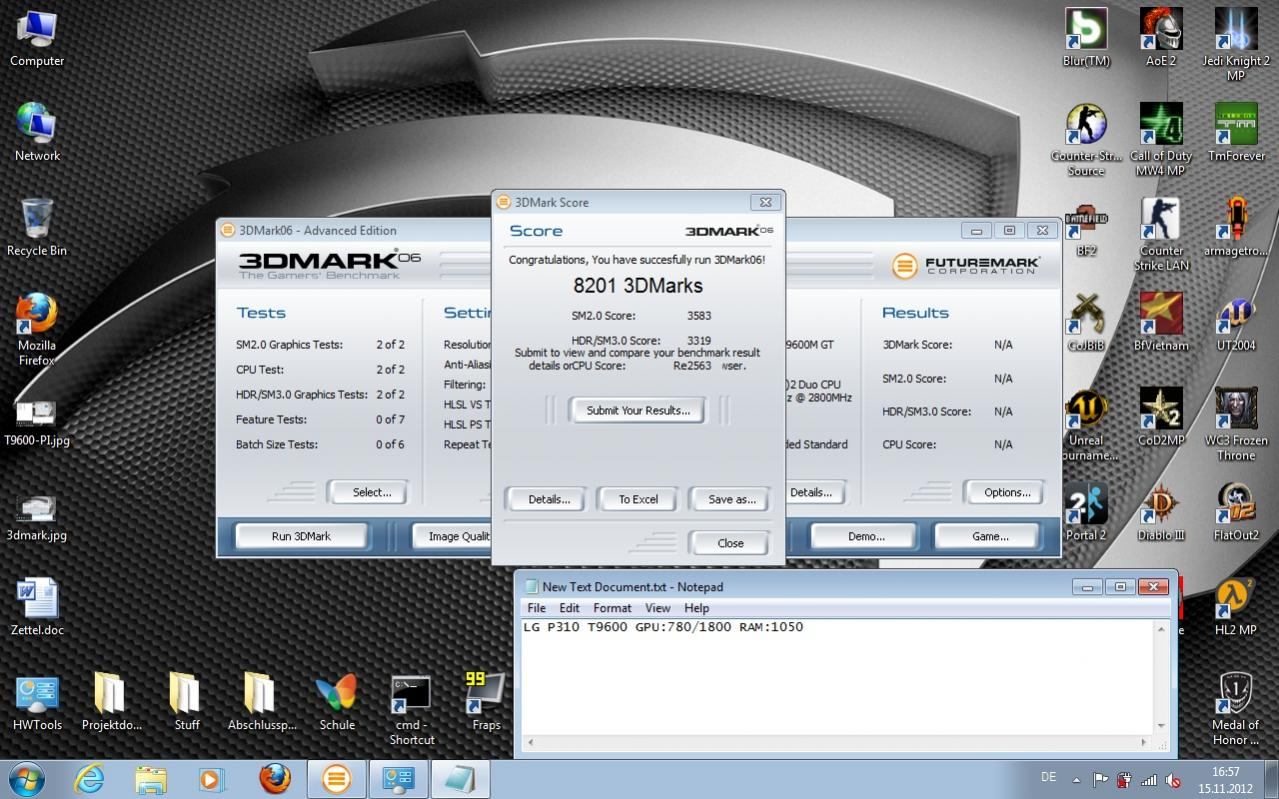Viewport: 1279px width, 799px height.
Task: Open Windows Media Player from taskbar
Action: (212, 779)
